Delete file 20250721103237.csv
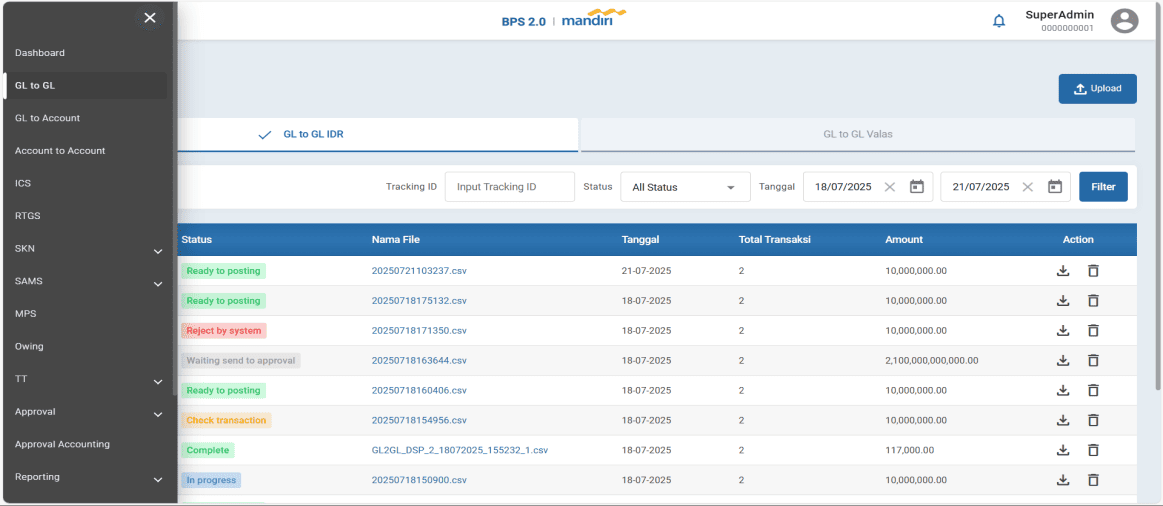1163x506 pixels. pyautogui.click(x=1093, y=271)
